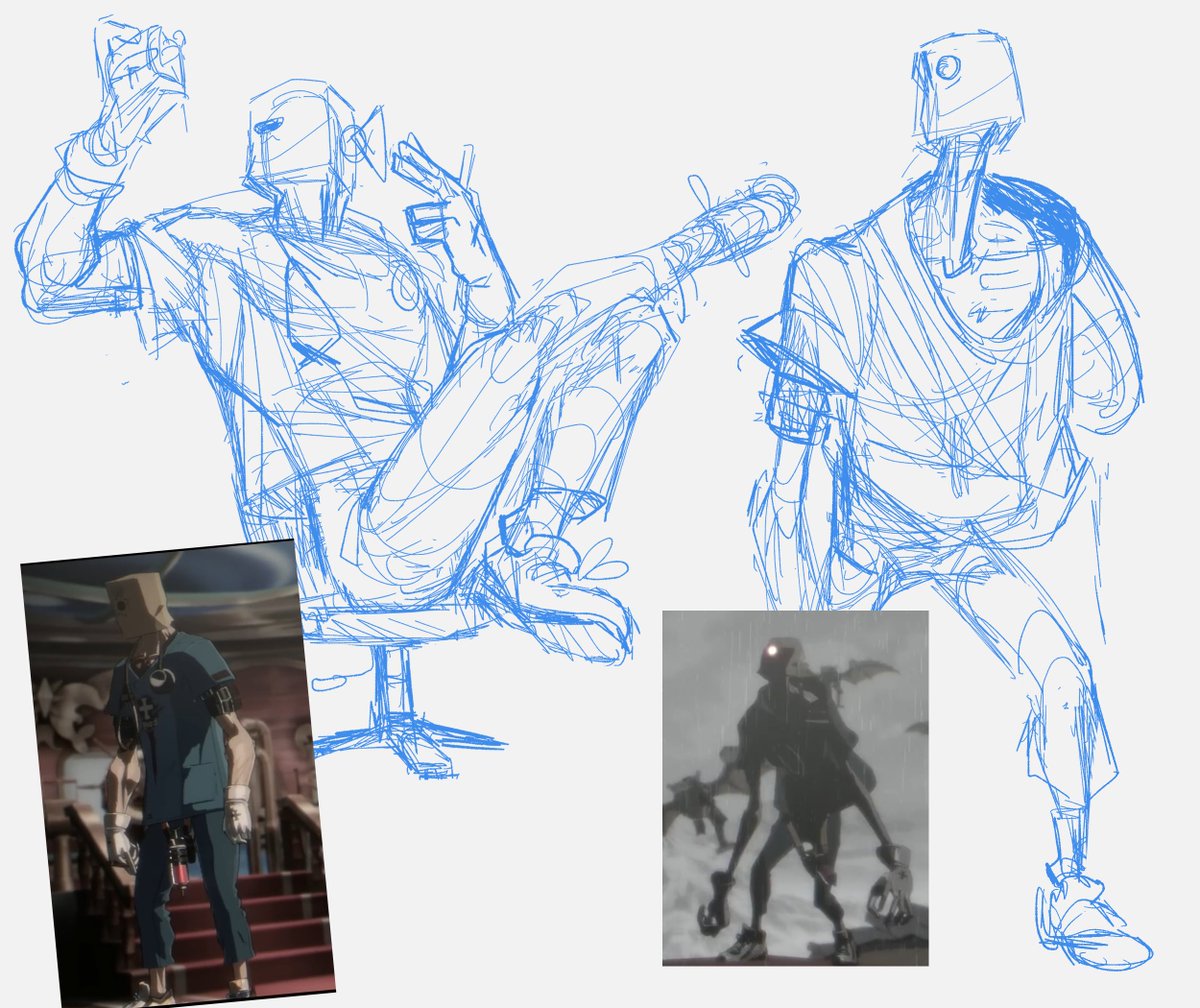This screenshot has height=1008, width=1200.
Task: Click the paper-bag doctor reference image
Action: pyautogui.click(x=178, y=774)
